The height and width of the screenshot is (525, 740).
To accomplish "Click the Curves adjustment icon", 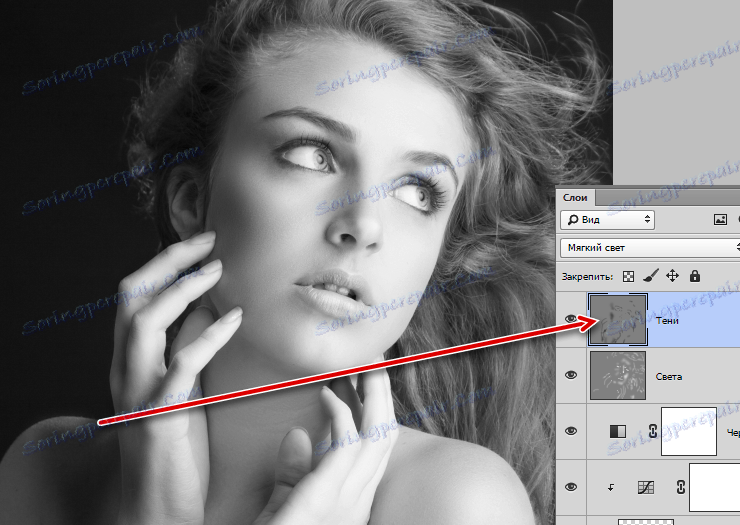I will (645, 487).
